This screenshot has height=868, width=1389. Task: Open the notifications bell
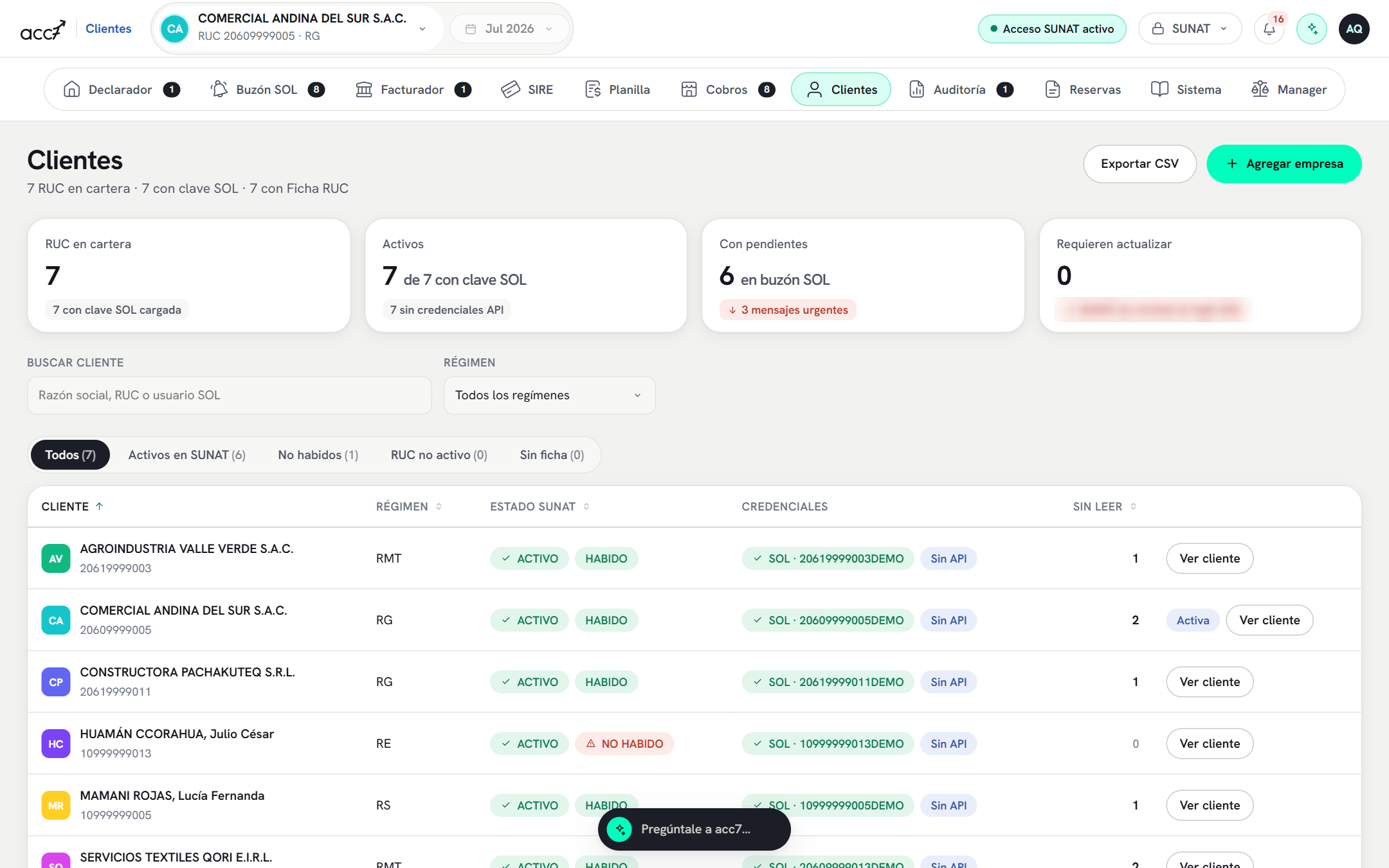1269,29
